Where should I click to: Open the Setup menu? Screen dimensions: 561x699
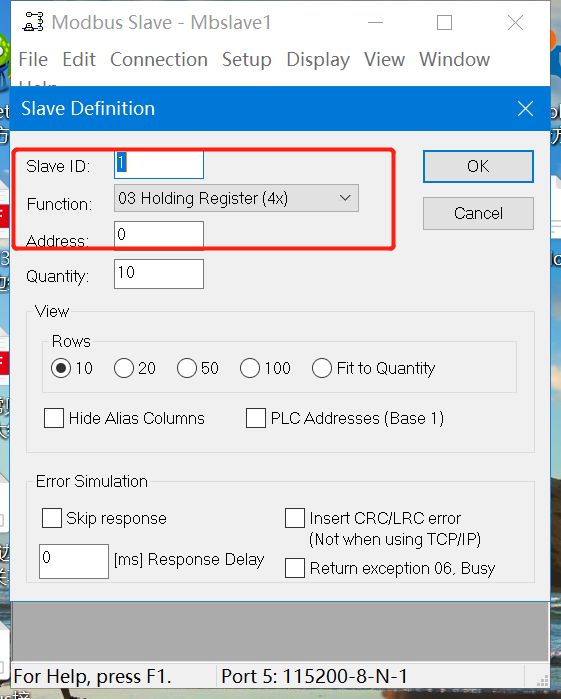click(247, 59)
